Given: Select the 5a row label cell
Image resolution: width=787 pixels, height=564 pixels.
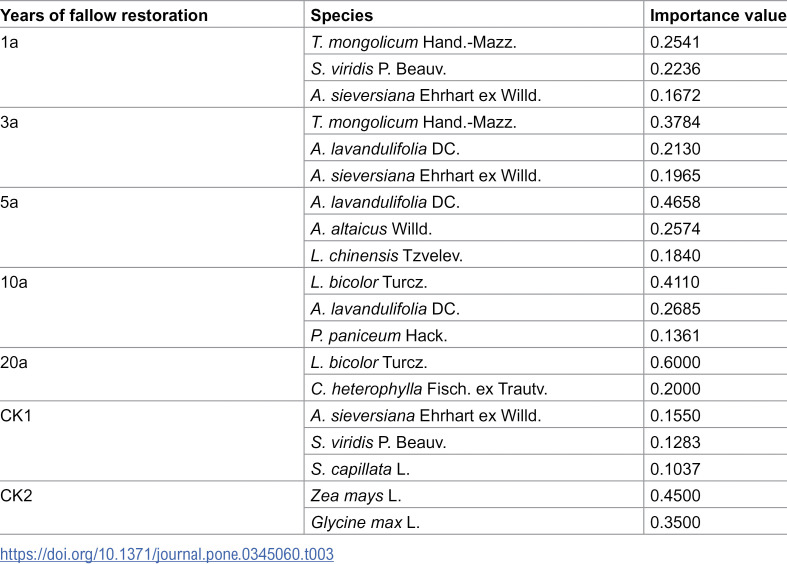Looking at the screenshot, I should [x=152, y=228].
